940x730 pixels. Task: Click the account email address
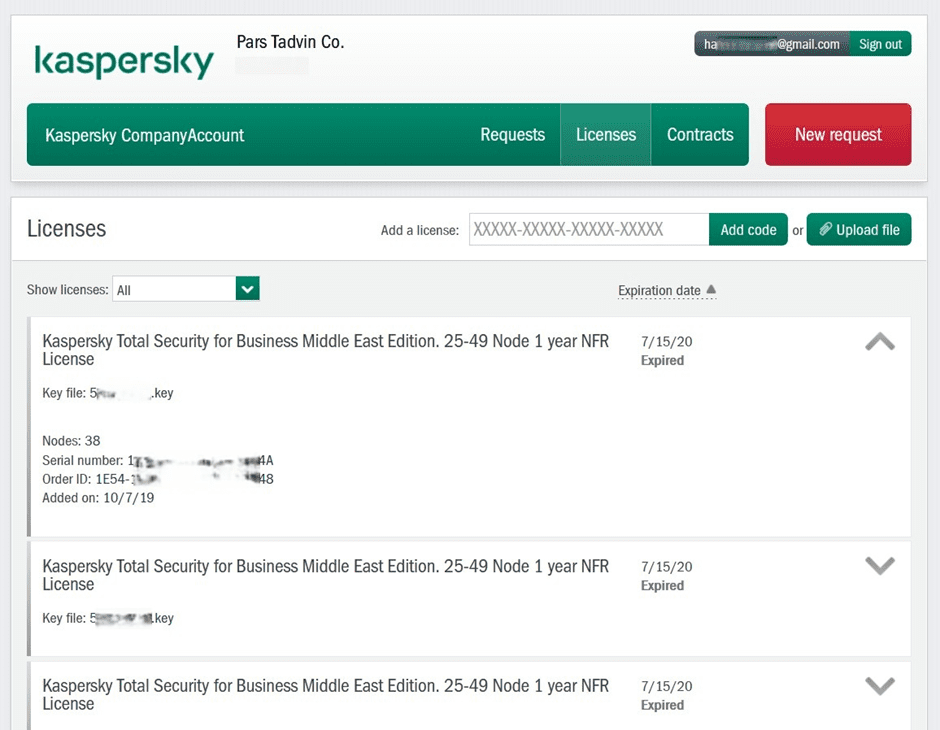771,44
